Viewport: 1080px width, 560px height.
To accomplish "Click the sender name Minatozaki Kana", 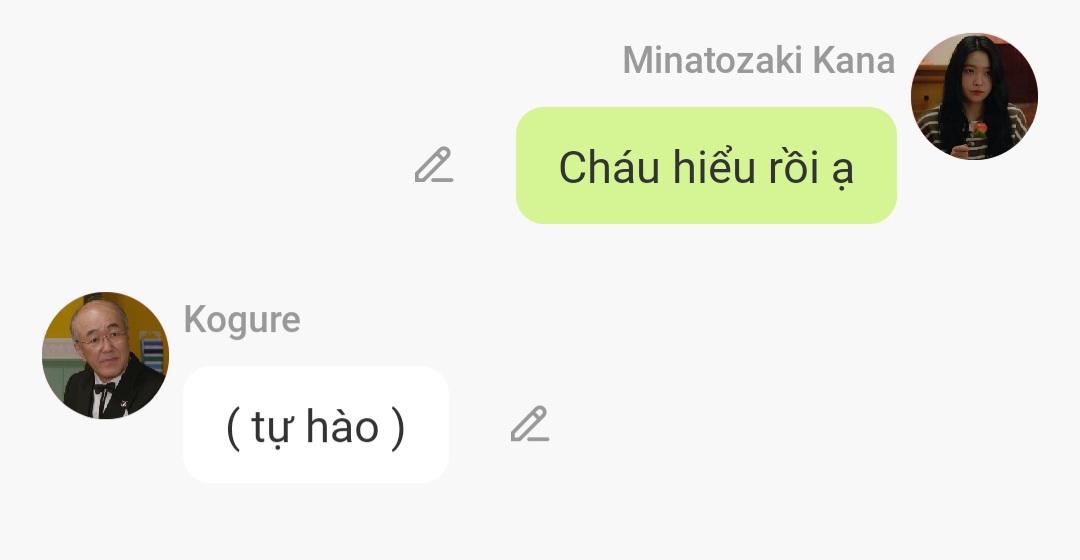I will 758,61.
